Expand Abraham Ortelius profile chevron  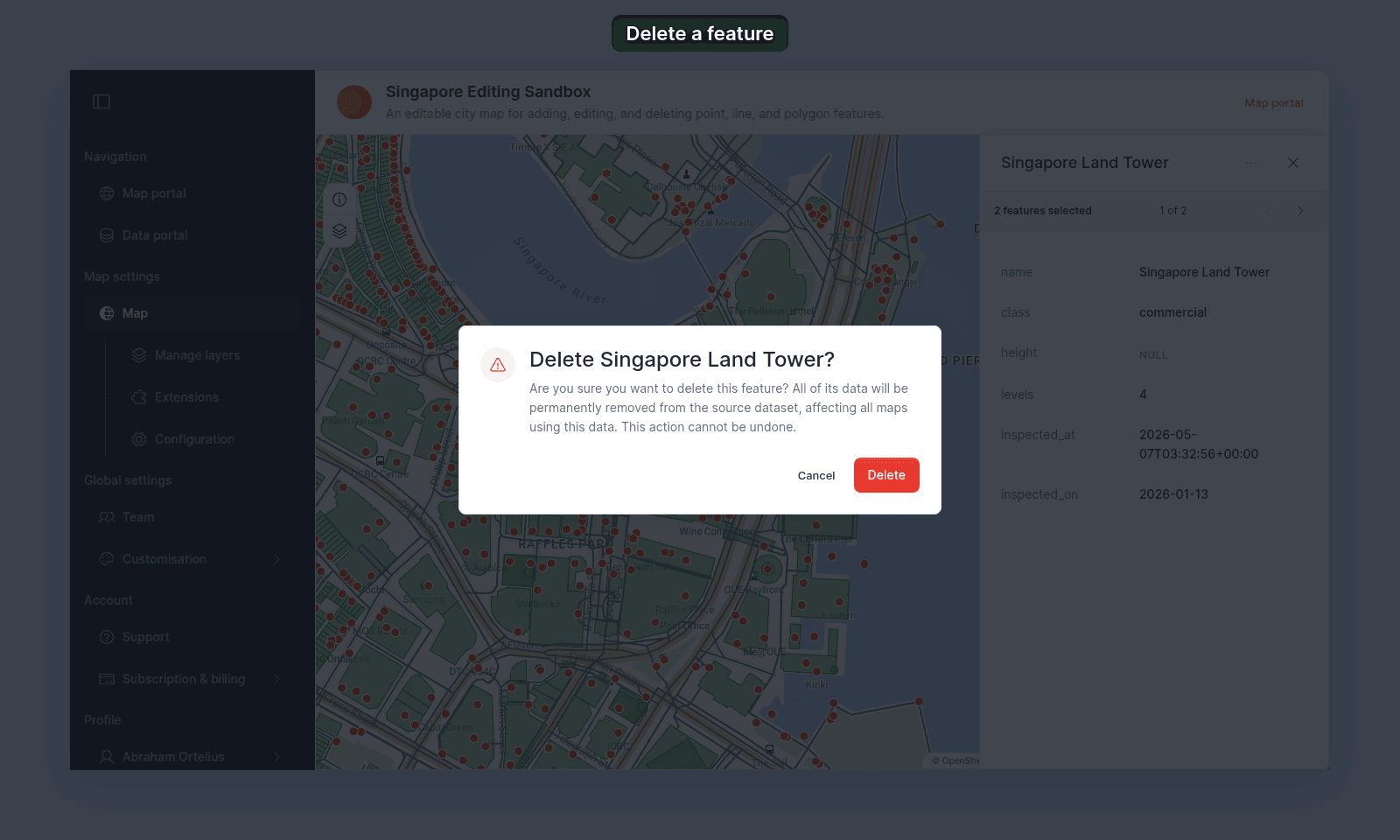click(277, 757)
